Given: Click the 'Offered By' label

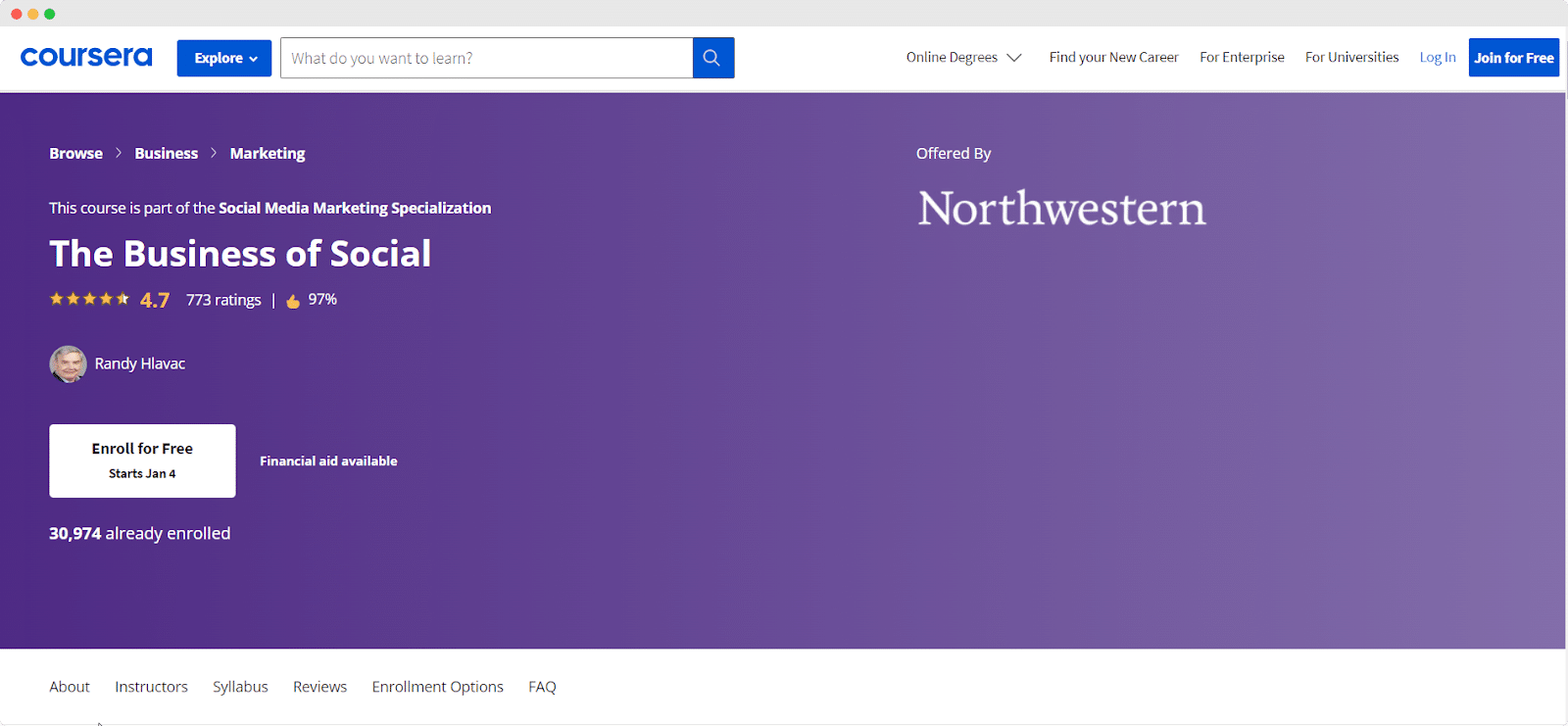Looking at the screenshot, I should (954, 153).
